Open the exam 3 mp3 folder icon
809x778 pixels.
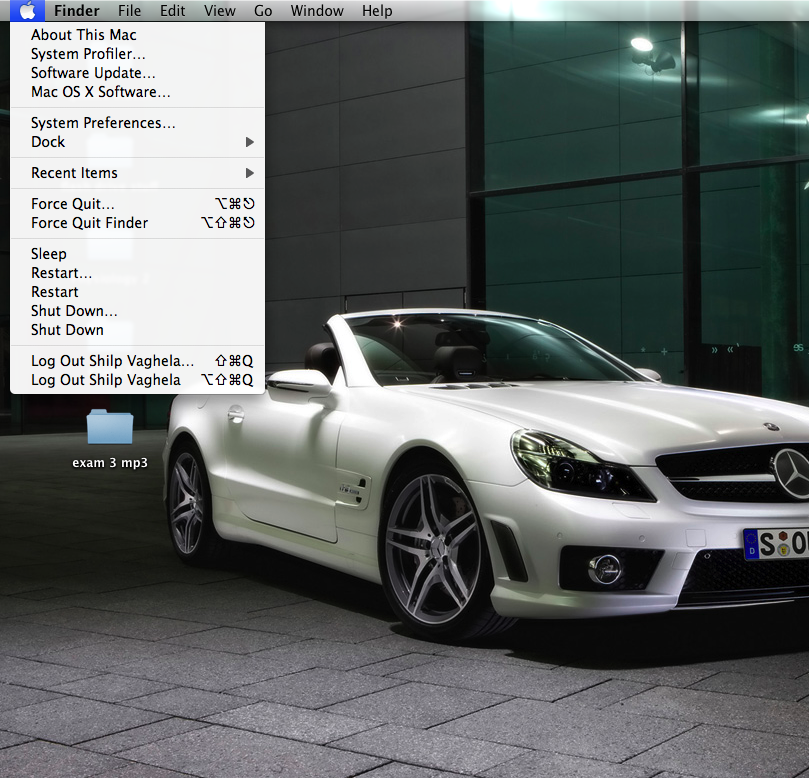[x=109, y=427]
